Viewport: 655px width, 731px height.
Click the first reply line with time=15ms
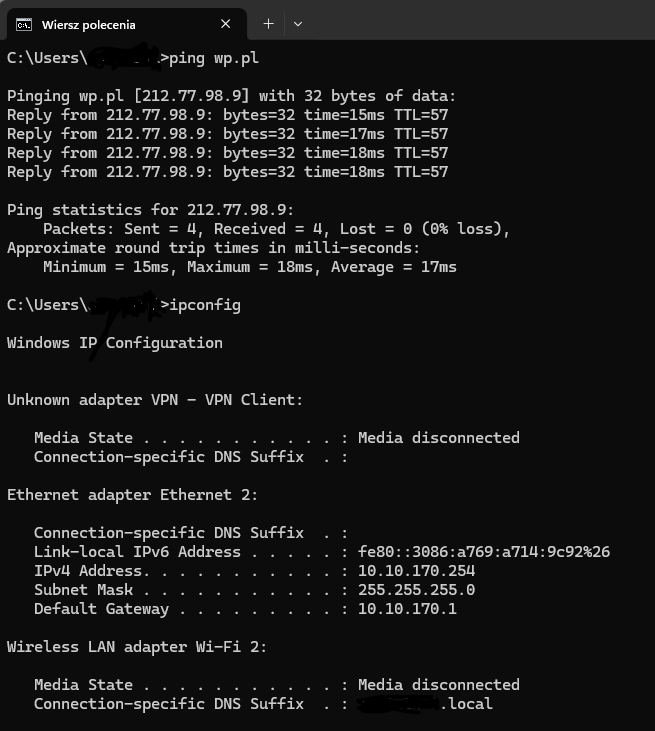[x=228, y=115]
